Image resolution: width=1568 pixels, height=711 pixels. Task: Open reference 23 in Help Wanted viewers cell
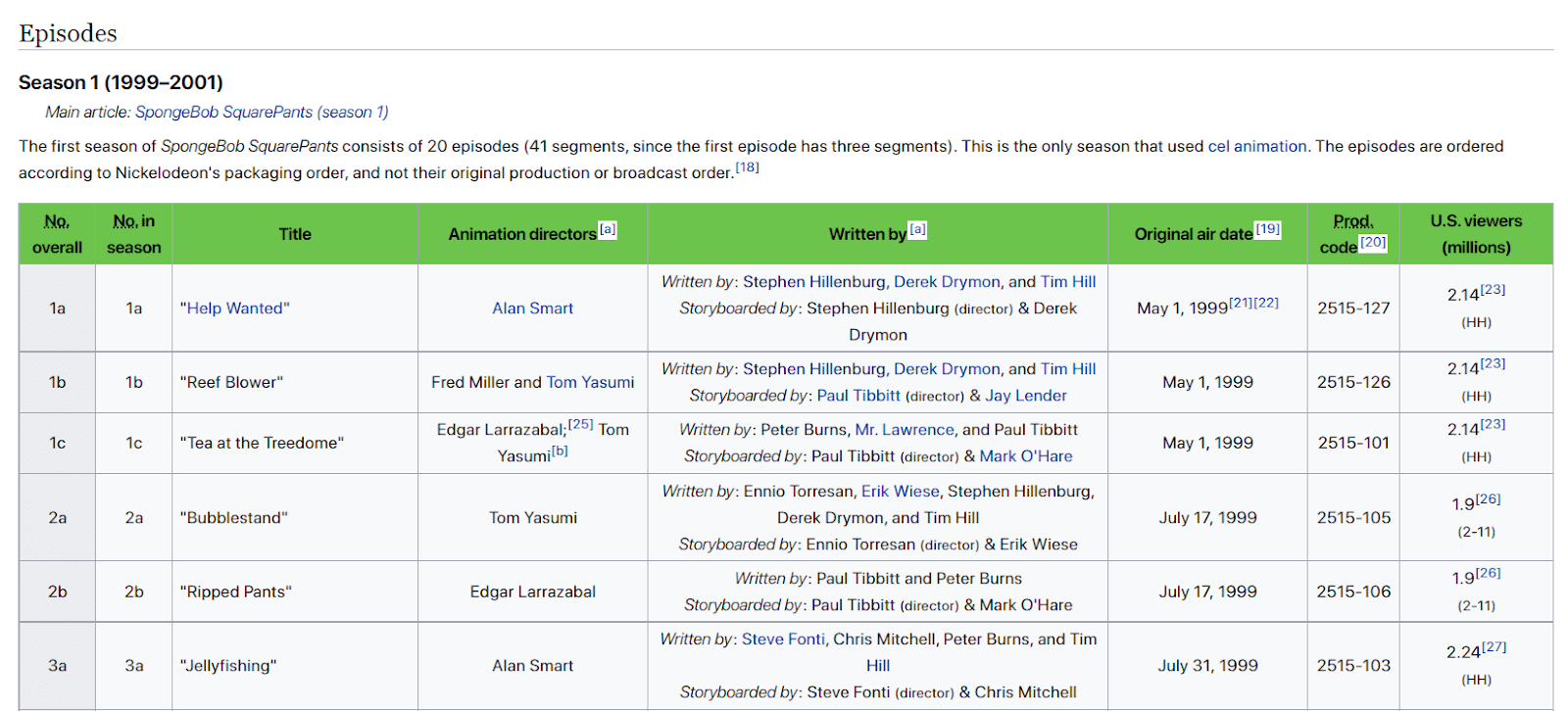point(1493,290)
